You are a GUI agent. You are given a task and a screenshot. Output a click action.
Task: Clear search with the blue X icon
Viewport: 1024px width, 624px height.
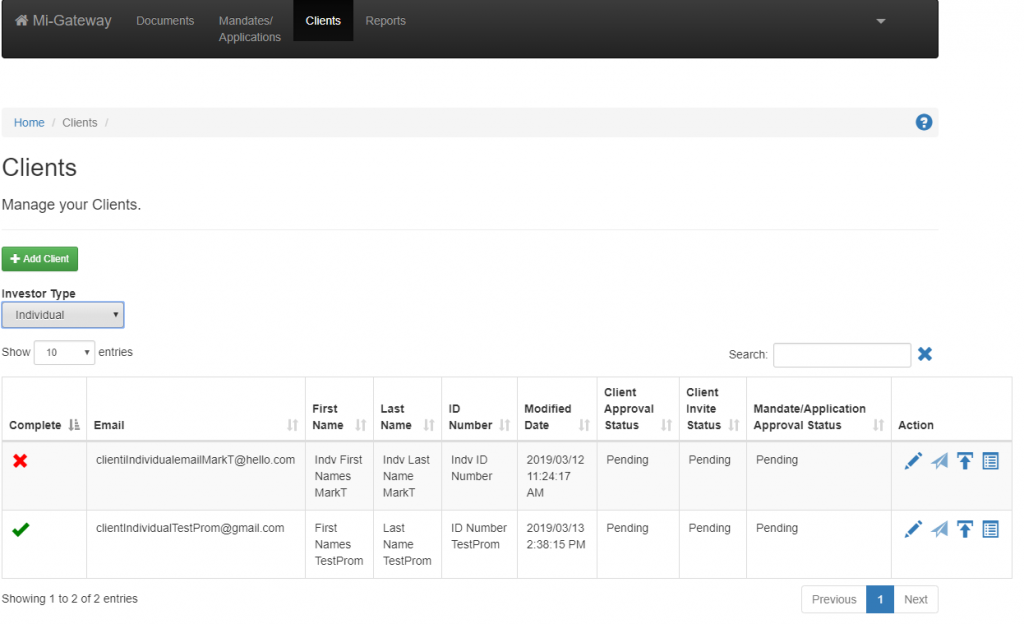pos(925,354)
